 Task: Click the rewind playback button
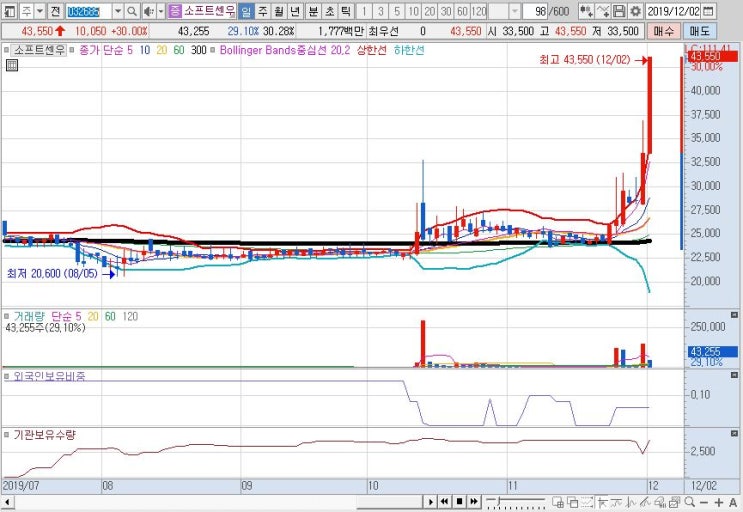(444, 502)
